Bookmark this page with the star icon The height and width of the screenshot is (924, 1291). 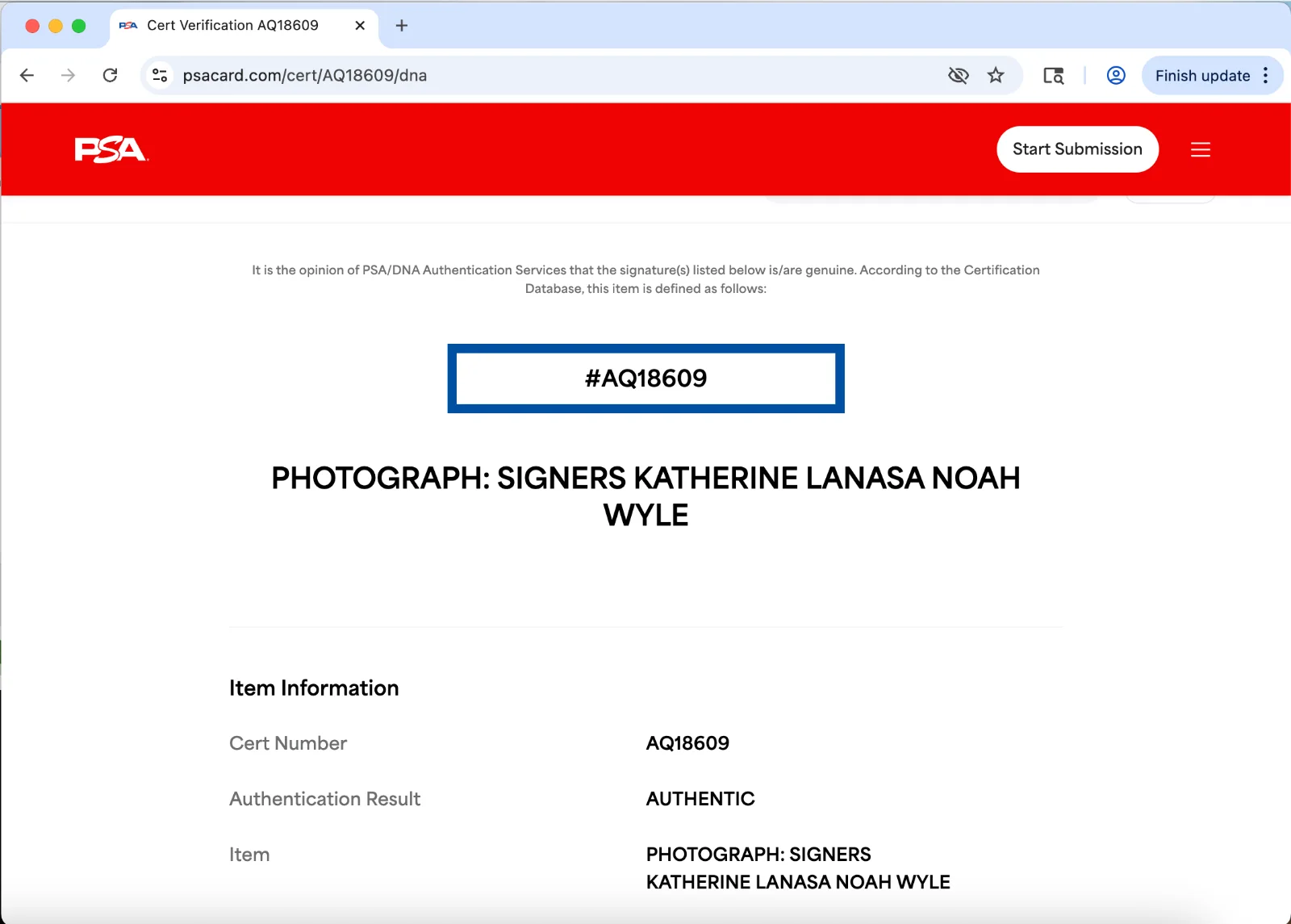(996, 75)
